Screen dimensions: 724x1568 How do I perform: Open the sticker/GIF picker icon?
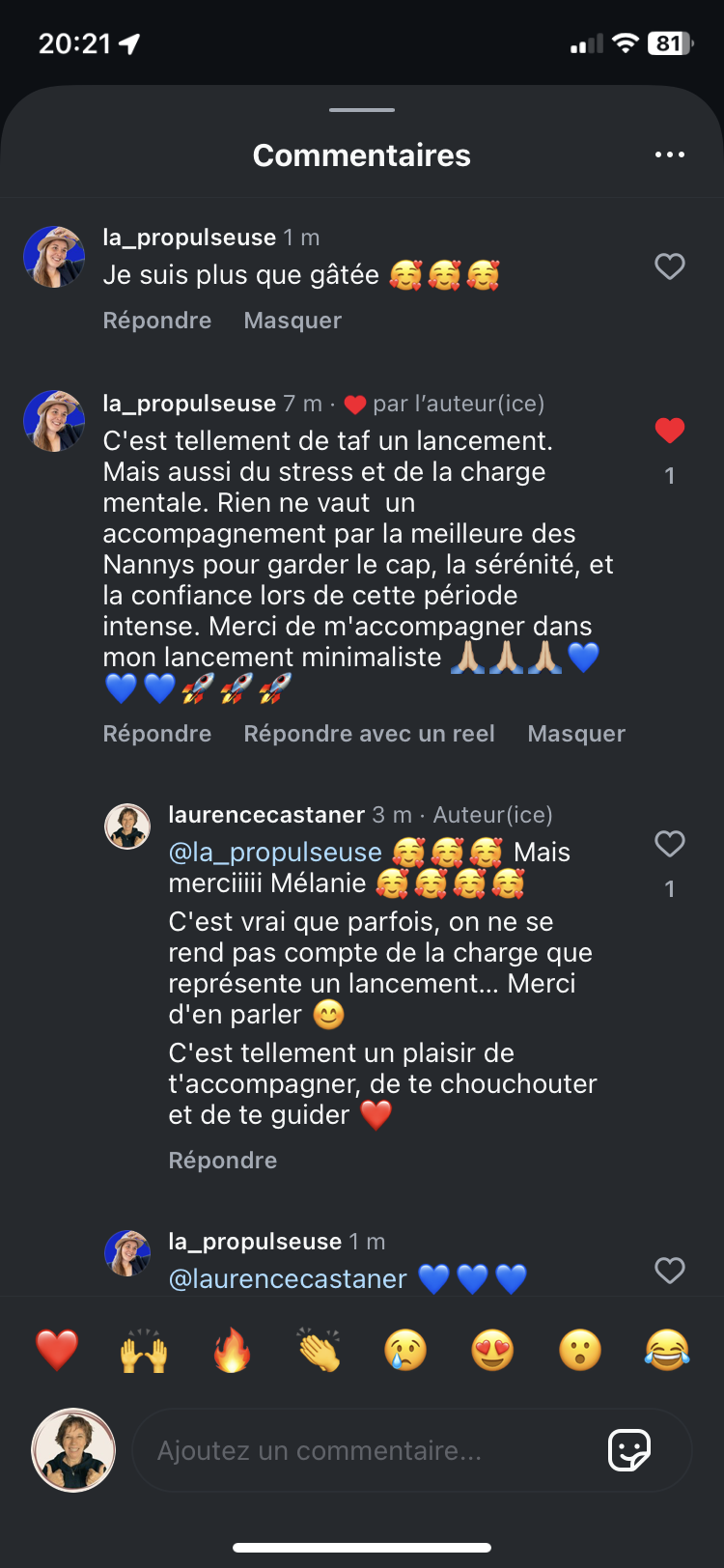pos(629,1450)
